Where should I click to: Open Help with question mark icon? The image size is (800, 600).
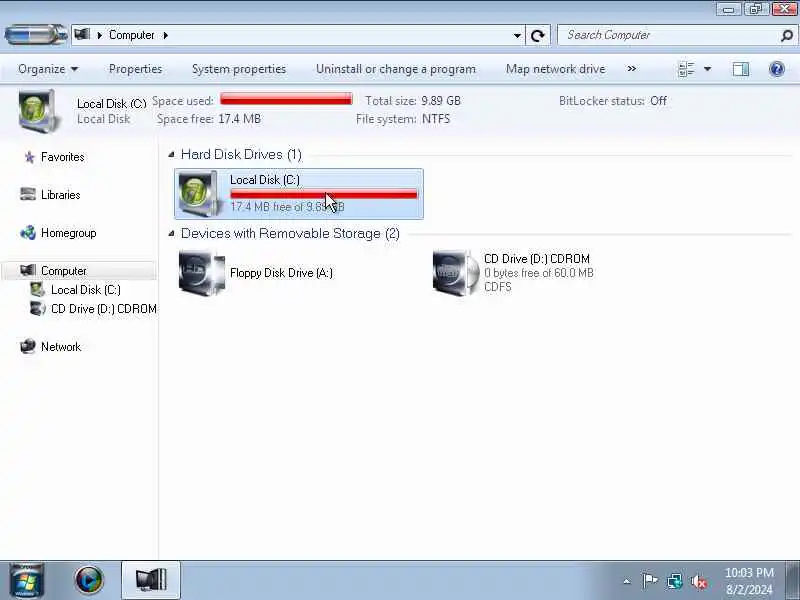click(777, 69)
